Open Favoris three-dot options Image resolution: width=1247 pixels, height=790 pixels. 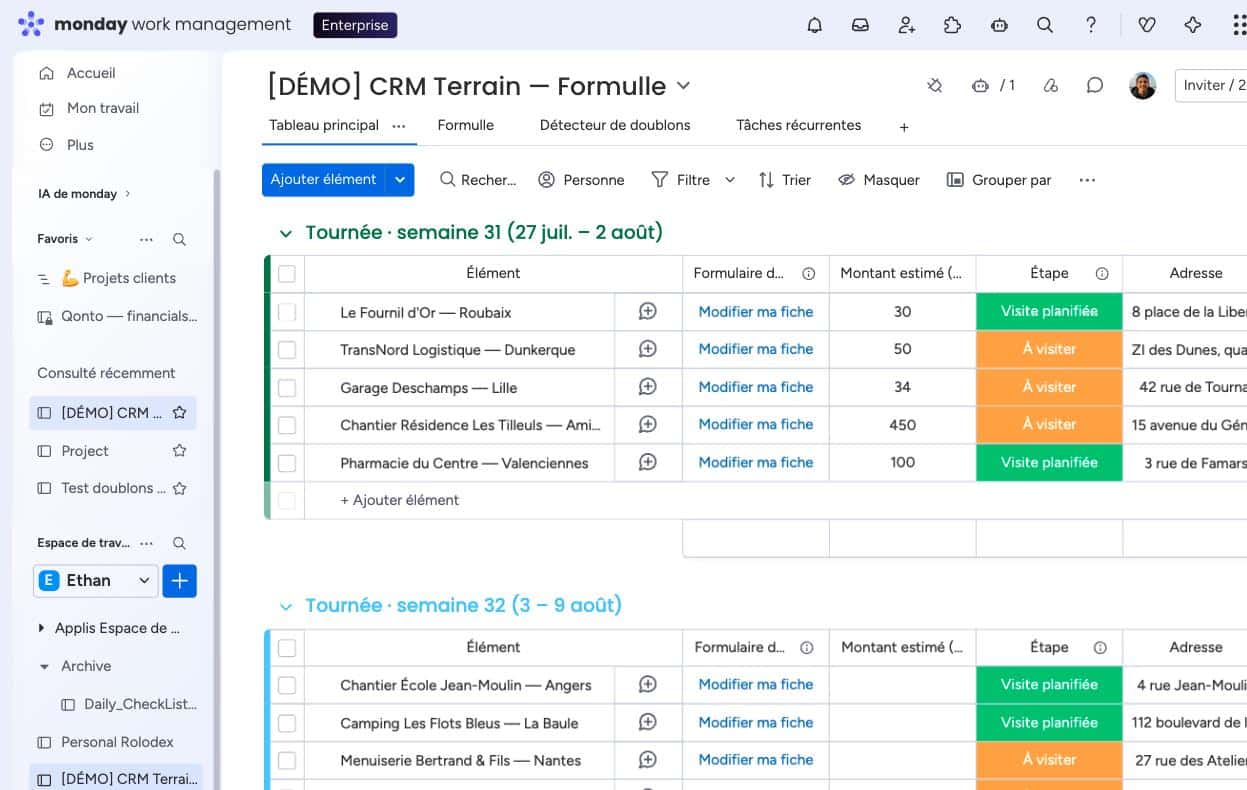click(x=147, y=239)
